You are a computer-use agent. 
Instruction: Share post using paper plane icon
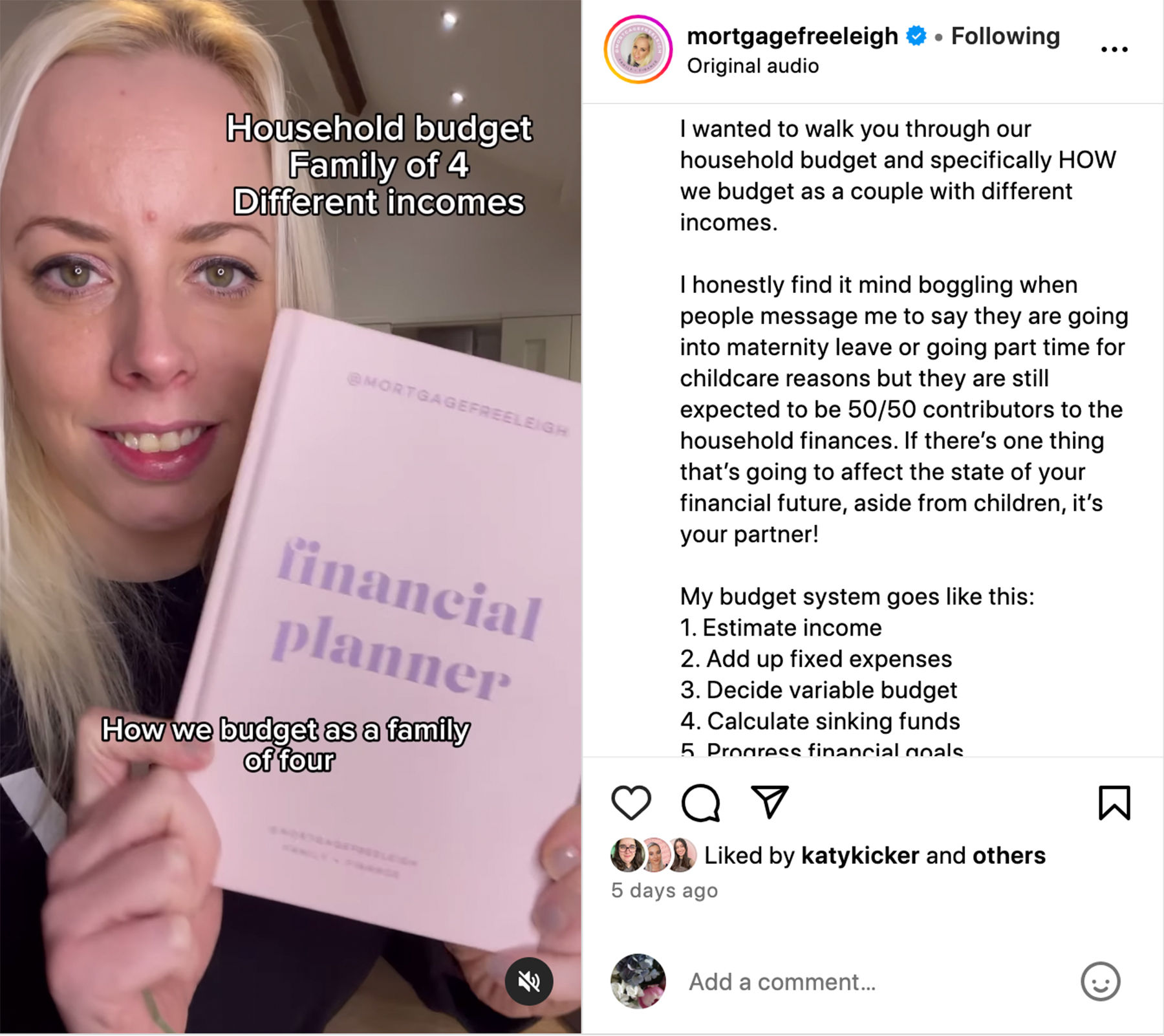click(770, 802)
